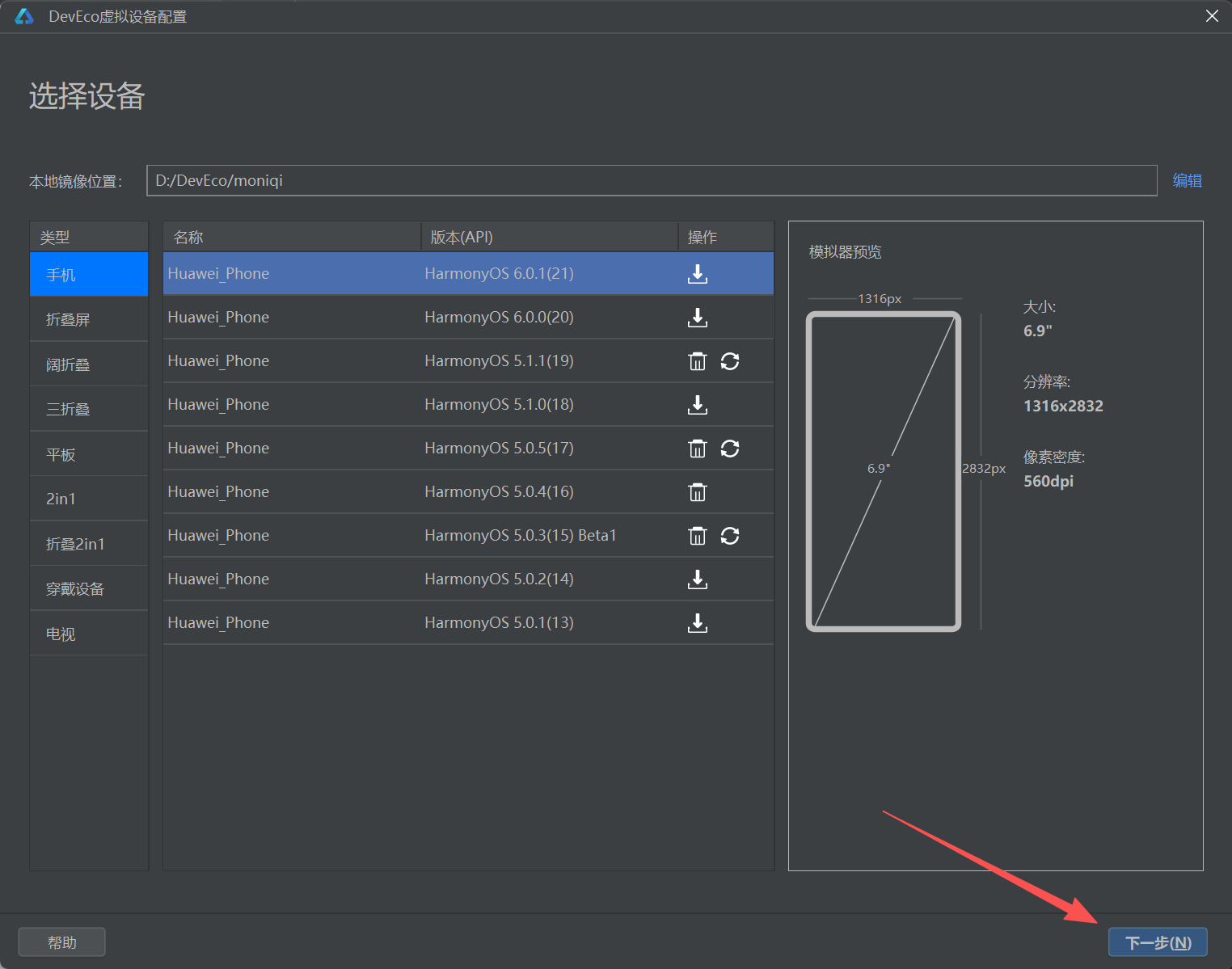Image resolution: width=1232 pixels, height=969 pixels.
Task: Select row HarmonyOS 5.0.4(16)
Action: point(468,492)
